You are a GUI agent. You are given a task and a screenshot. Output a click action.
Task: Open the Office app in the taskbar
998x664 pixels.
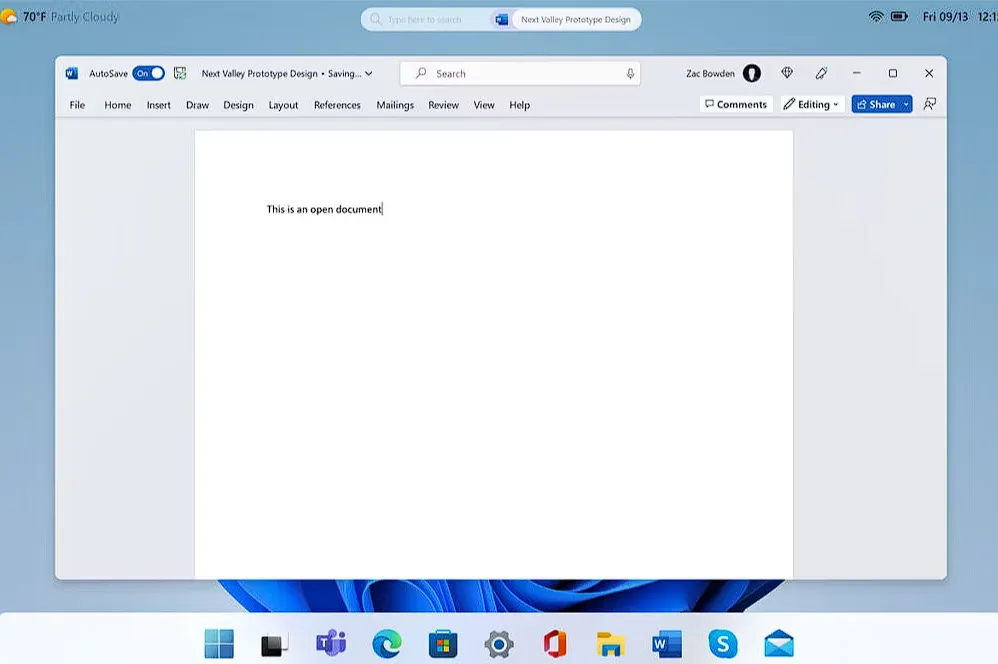(x=555, y=643)
